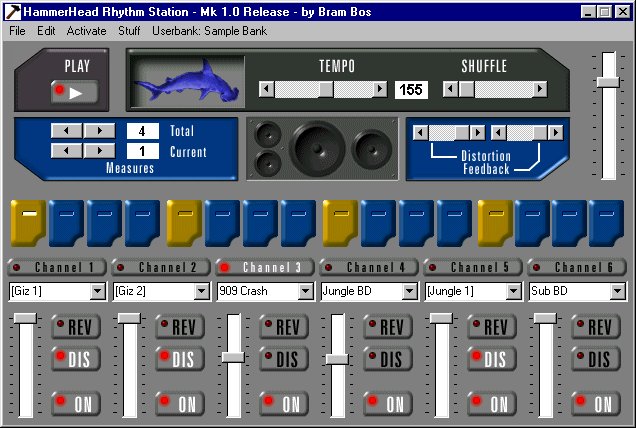The image size is (636, 428).
Task: Raise Distortion with its right arrow
Action: (x=477, y=133)
